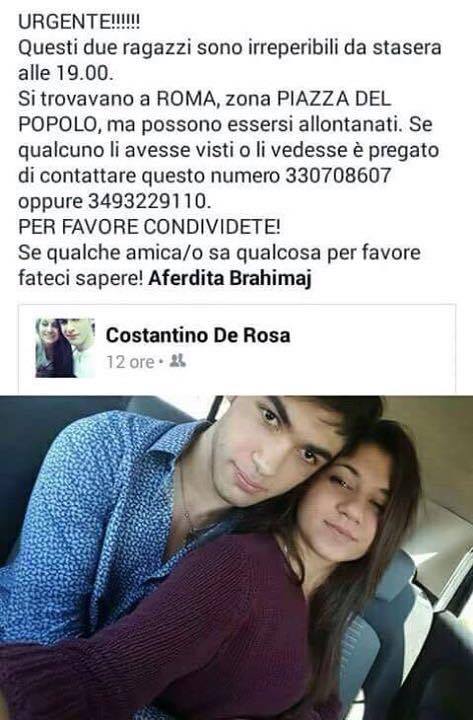This screenshot has height=720, width=473.
Task: Tap phone number 330708607
Action: pos(338,175)
